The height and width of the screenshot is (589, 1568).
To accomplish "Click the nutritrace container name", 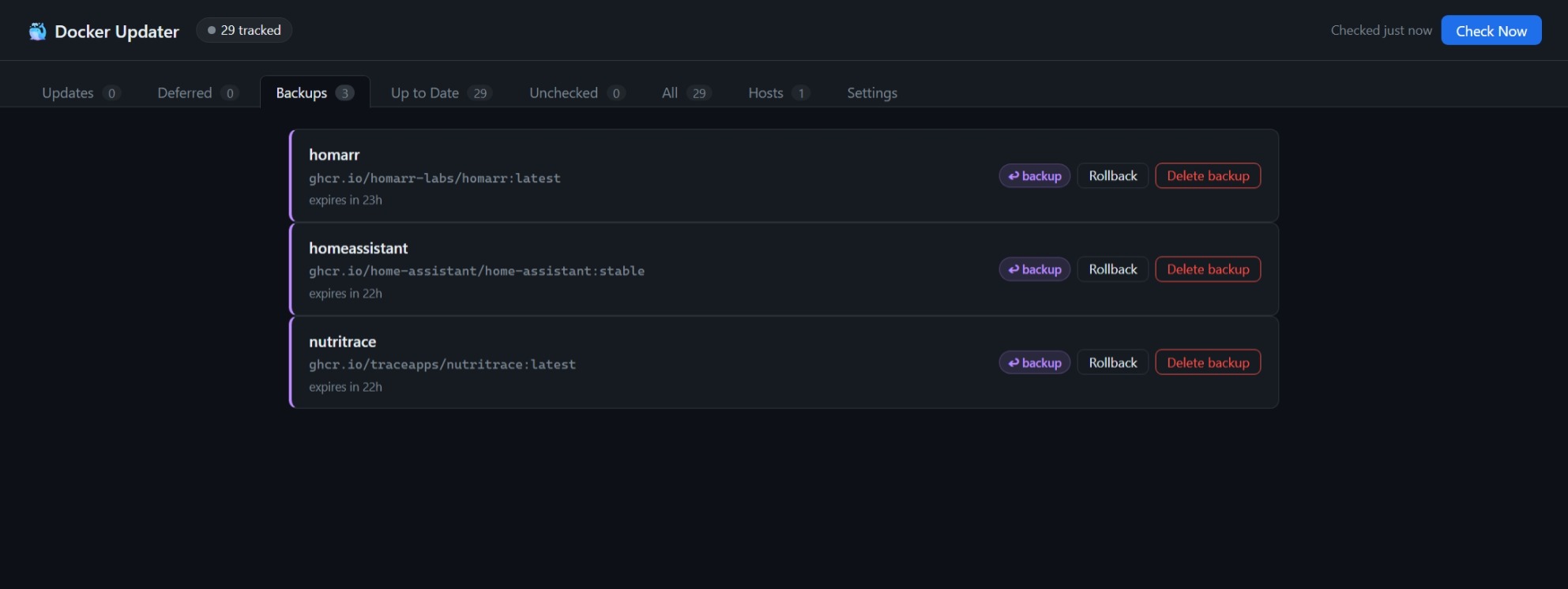I will 342,342.
